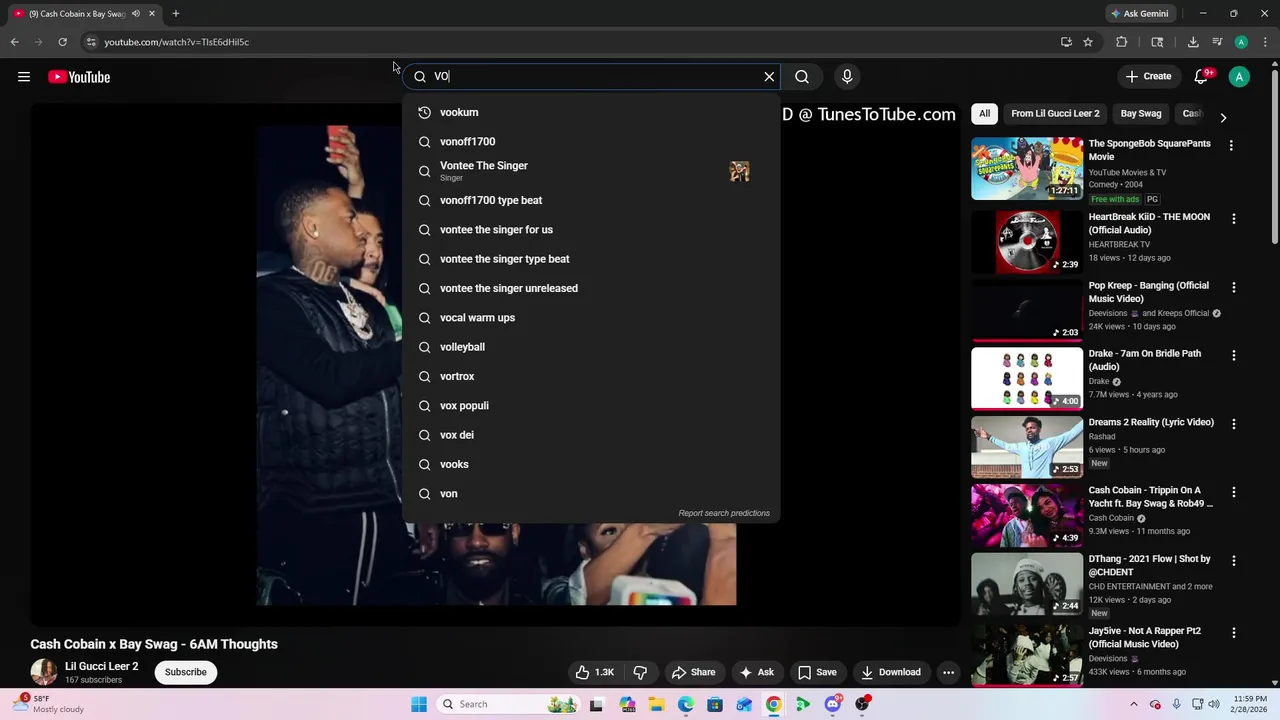
Task: Open options for HeartBreak KiiD video
Action: 1234,219
